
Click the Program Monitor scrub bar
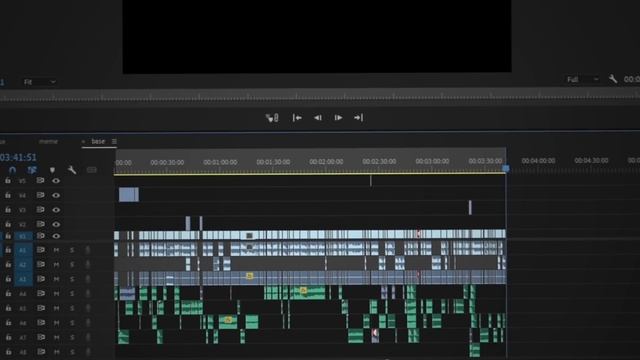click(320, 97)
